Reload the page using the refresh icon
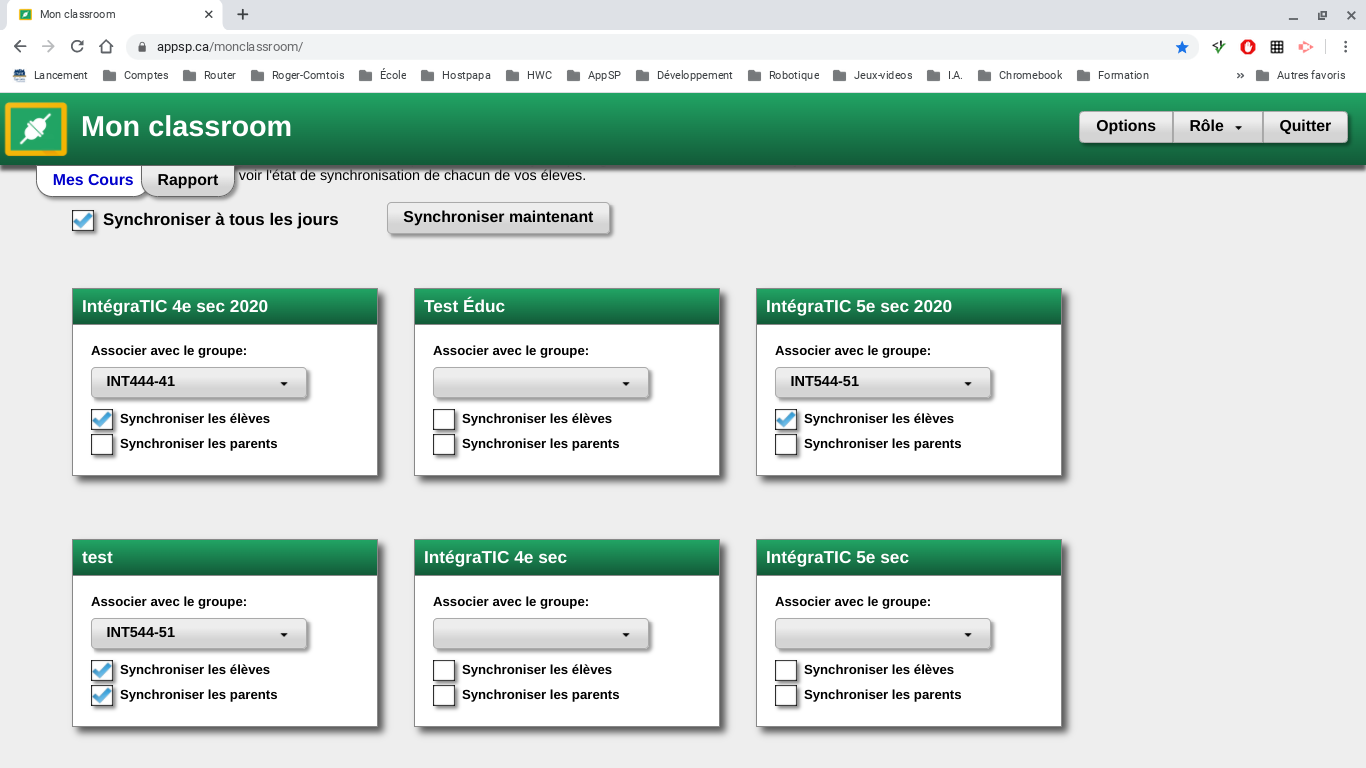This screenshot has width=1366, height=768. 77,47
